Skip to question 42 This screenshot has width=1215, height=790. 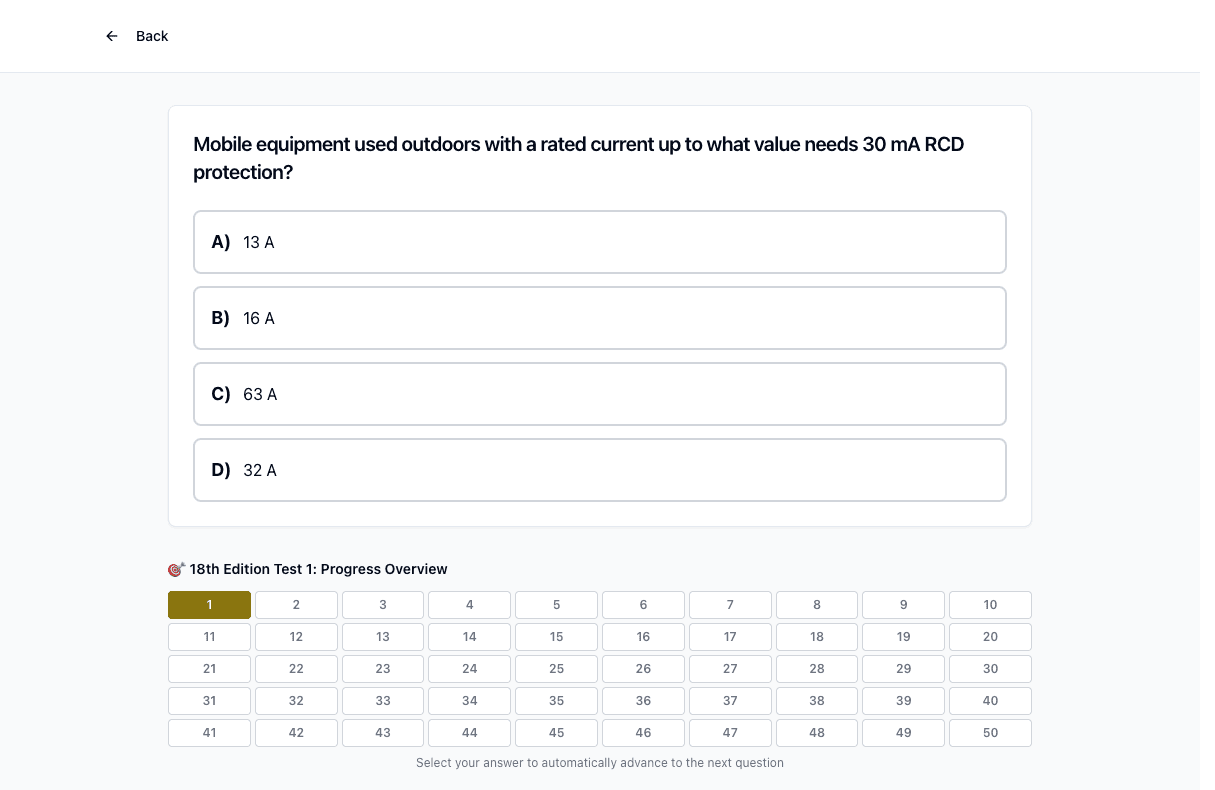click(x=296, y=733)
